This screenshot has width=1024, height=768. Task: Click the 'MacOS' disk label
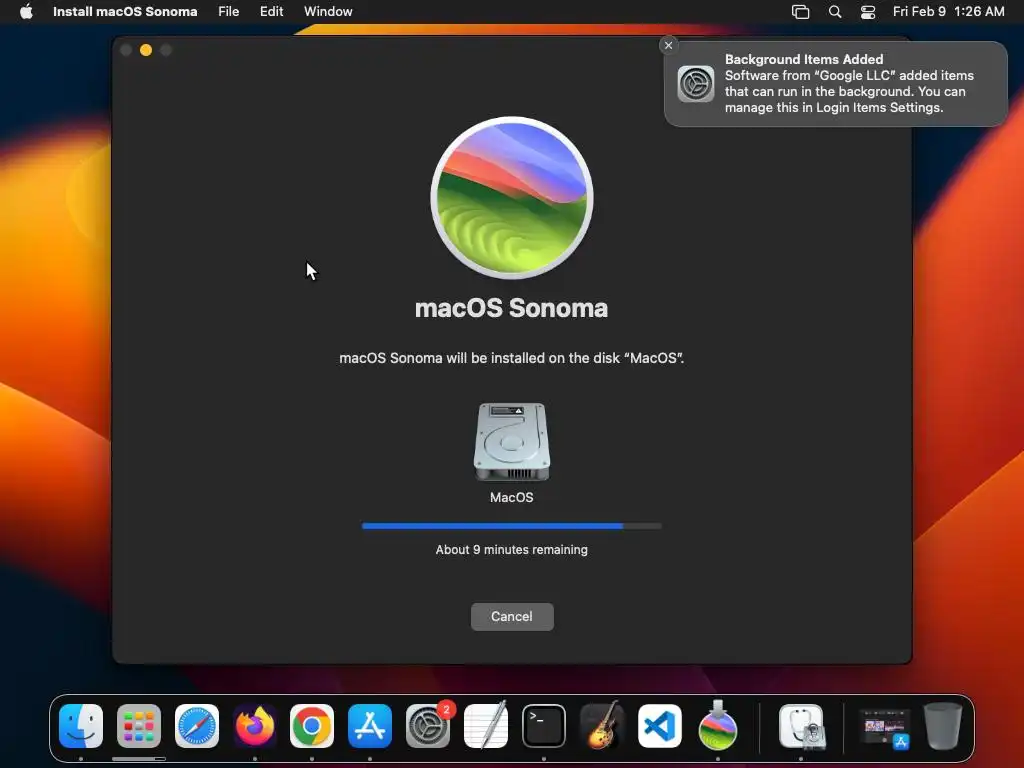coord(512,498)
